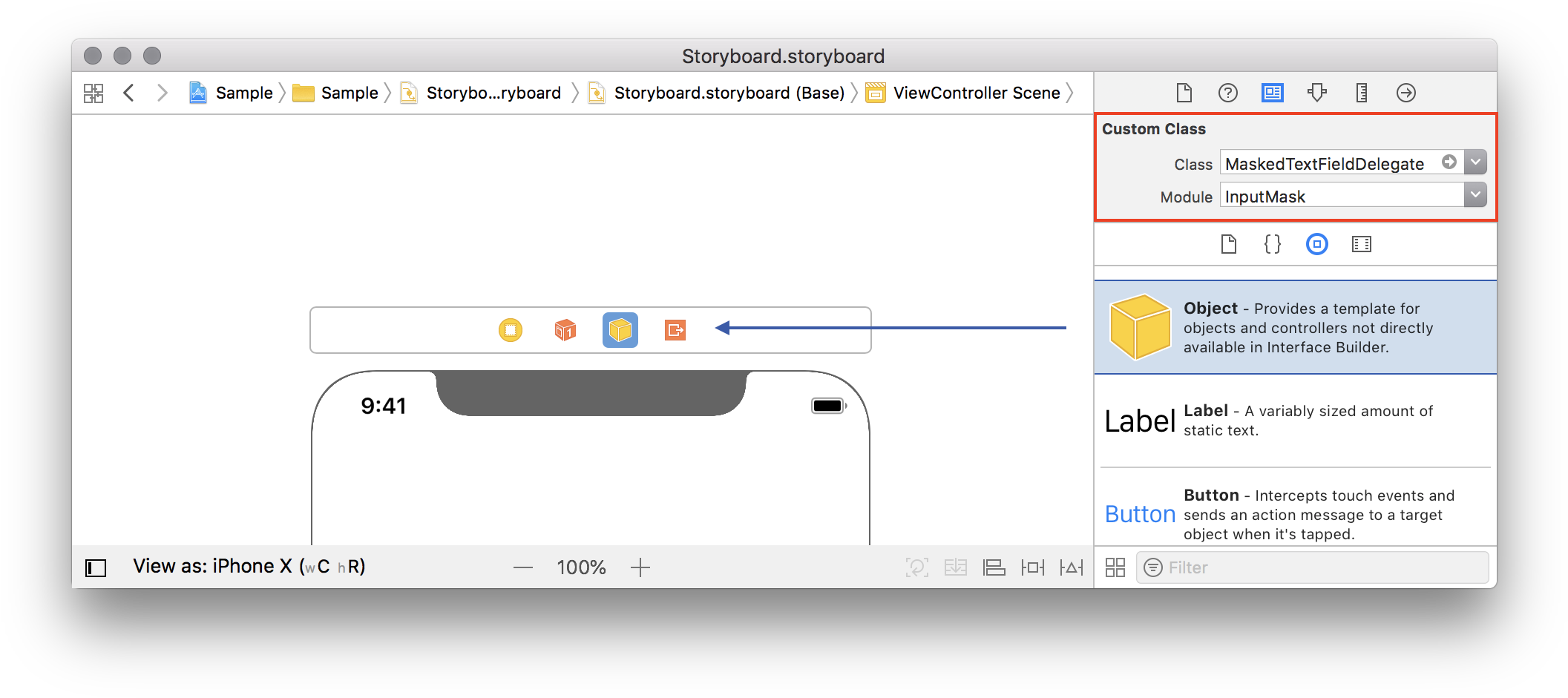
Task: Open the Size inspector
Action: pyautogui.click(x=1360, y=93)
